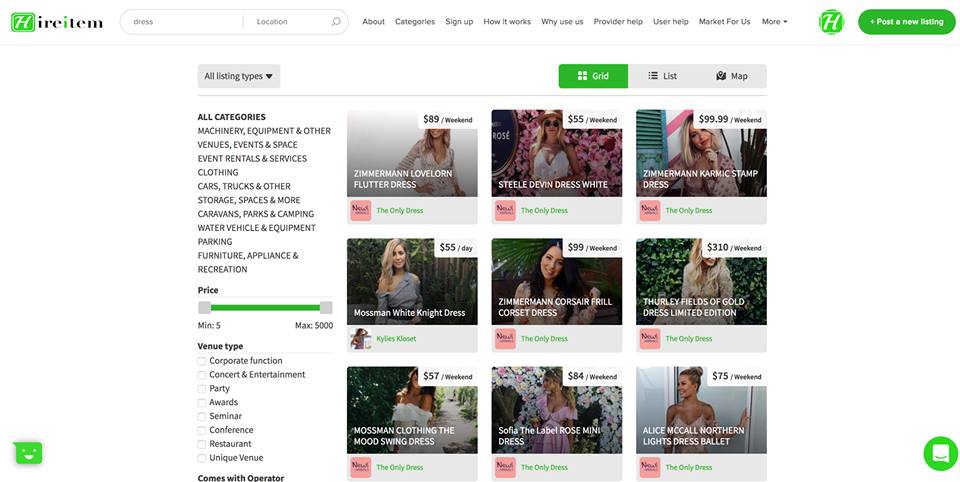Viewport: 960px width, 482px height.
Task: Switch to Map view
Action: [x=732, y=76]
